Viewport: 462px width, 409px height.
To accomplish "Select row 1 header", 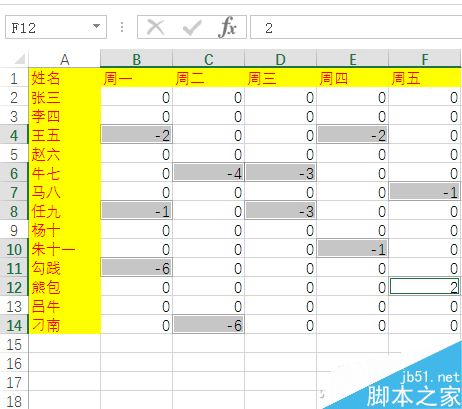I will click(14, 78).
